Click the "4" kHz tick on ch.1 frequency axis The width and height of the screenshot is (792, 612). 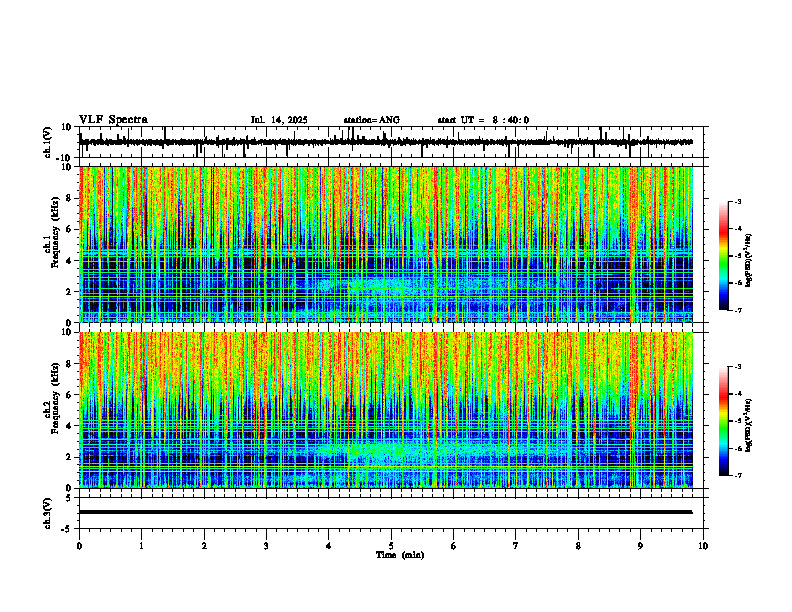[70, 261]
